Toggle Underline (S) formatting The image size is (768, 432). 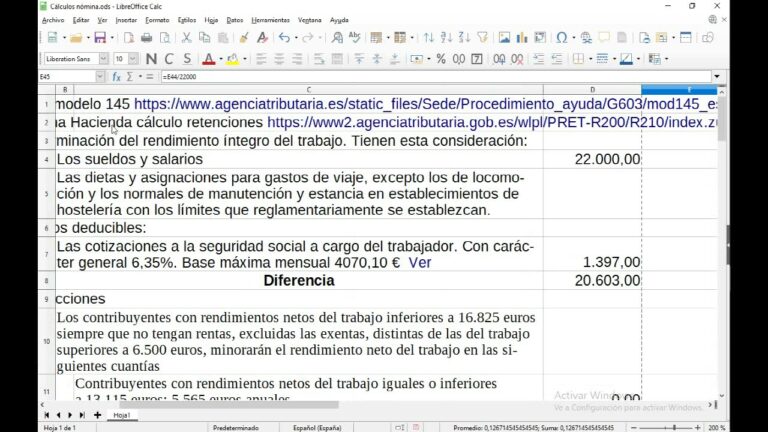click(x=187, y=59)
